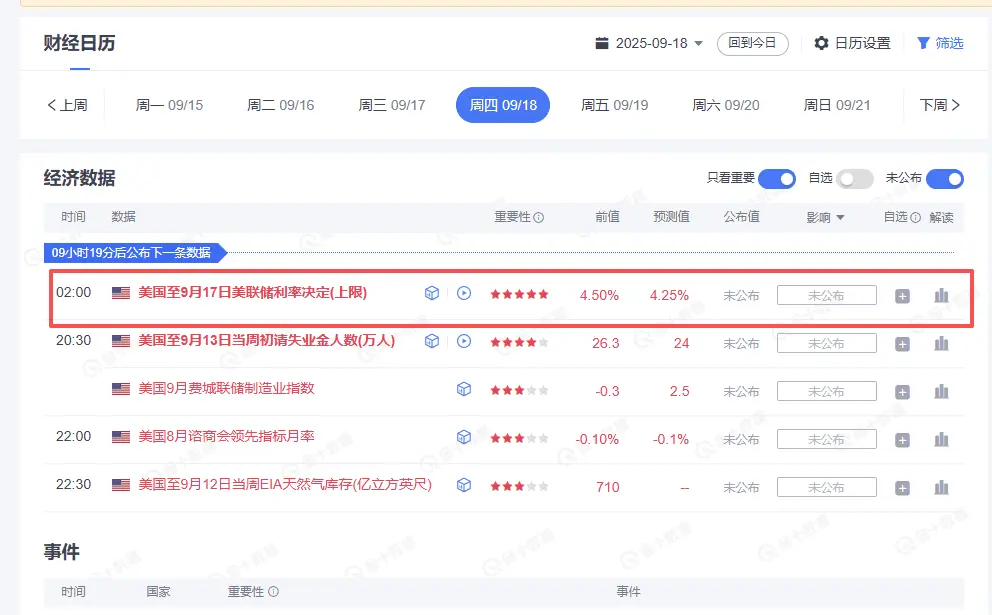Open bar chart for EIA天然气库存 row
Screen dimensions: 992x615
tap(941, 487)
